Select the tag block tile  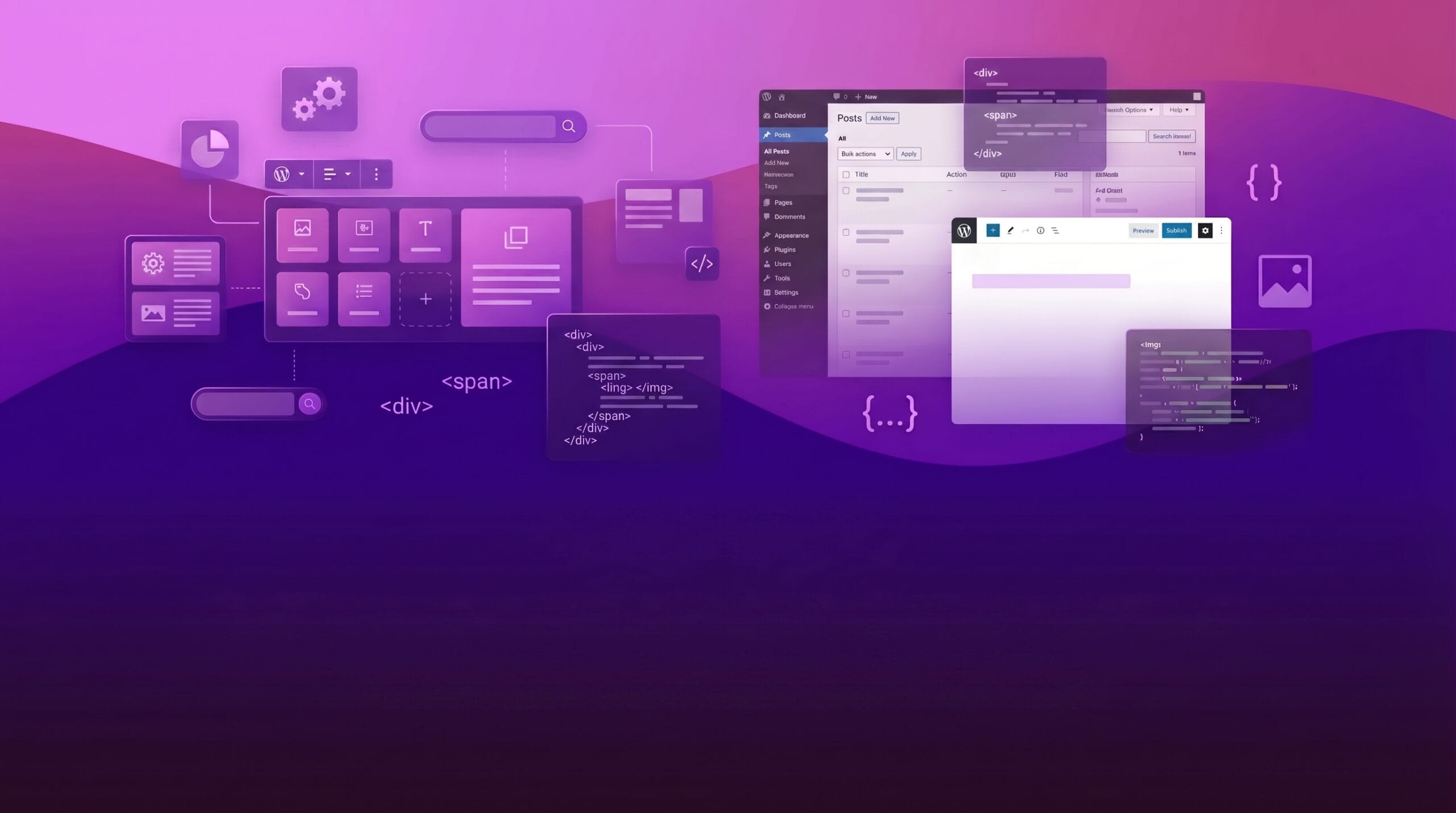[303, 299]
